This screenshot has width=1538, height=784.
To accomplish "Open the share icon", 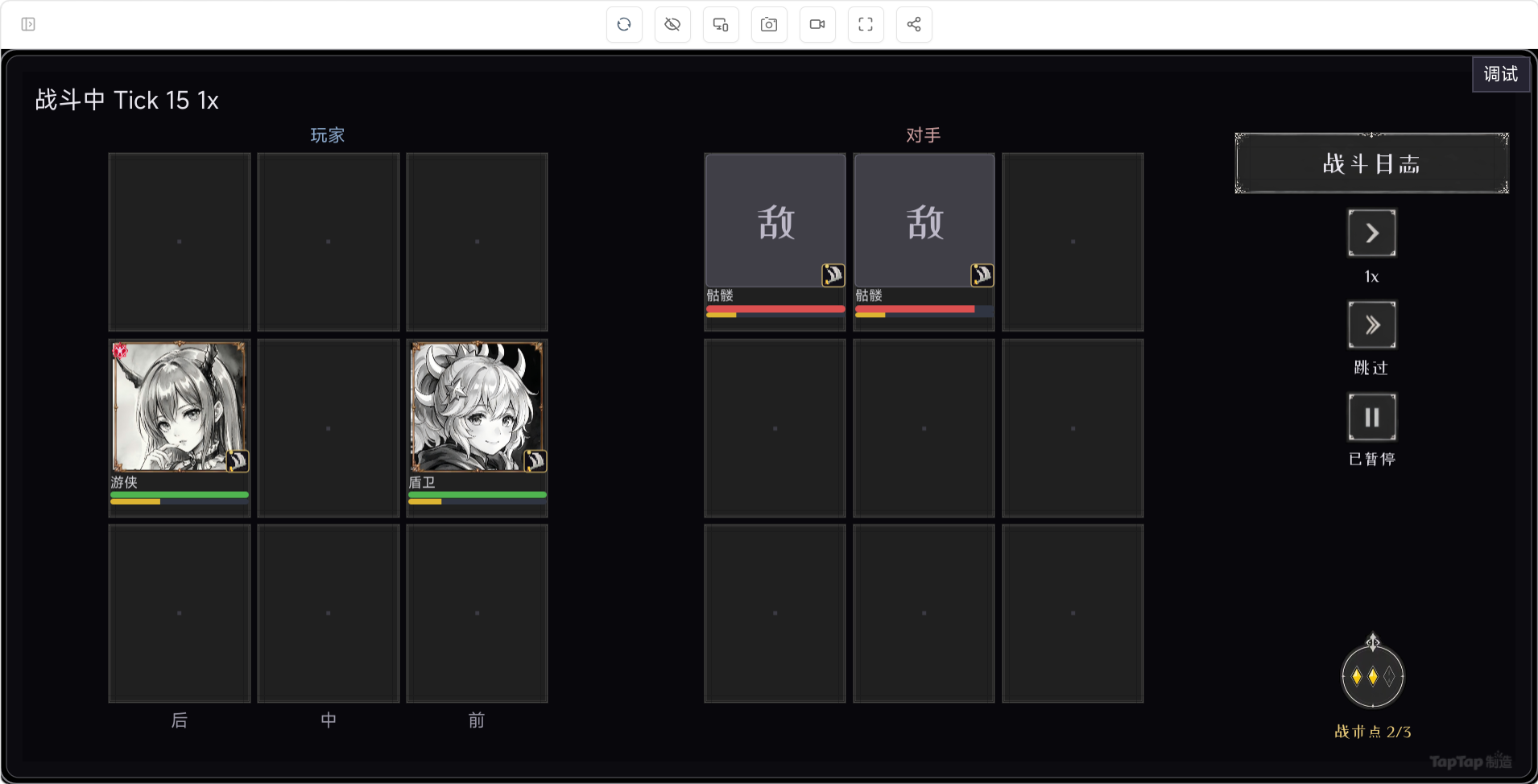I will pos(914,24).
